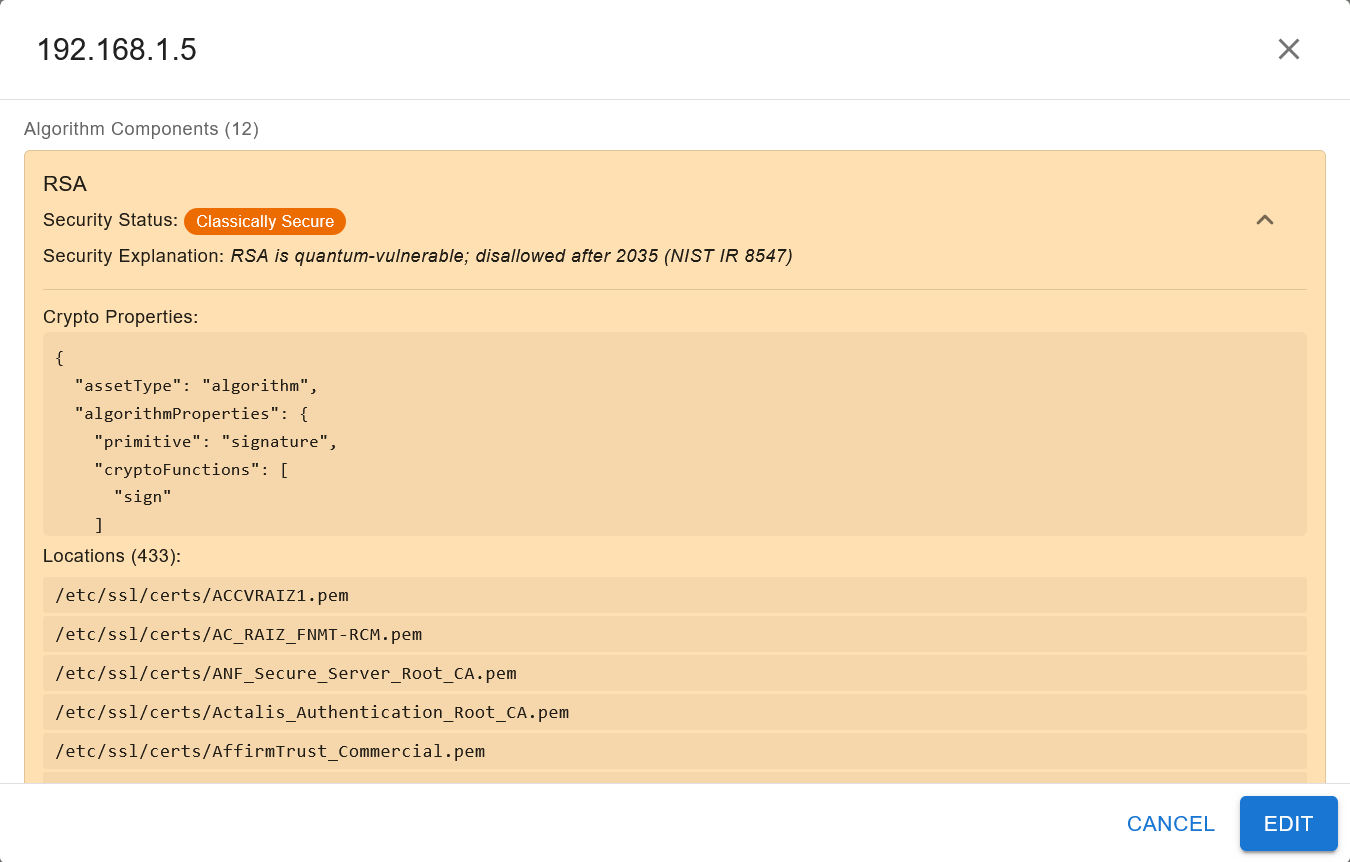Image resolution: width=1350 pixels, height=862 pixels.
Task: Select the AC_RAIZ_FNMT-RCM.pem location row
Action: point(238,634)
